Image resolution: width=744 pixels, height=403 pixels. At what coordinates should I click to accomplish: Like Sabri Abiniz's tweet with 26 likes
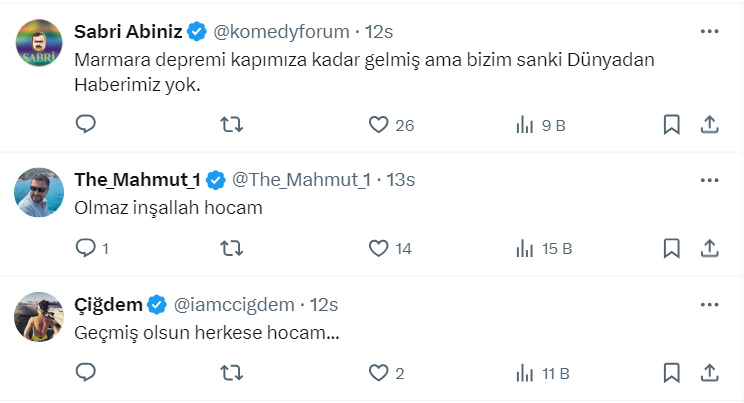[x=378, y=125]
